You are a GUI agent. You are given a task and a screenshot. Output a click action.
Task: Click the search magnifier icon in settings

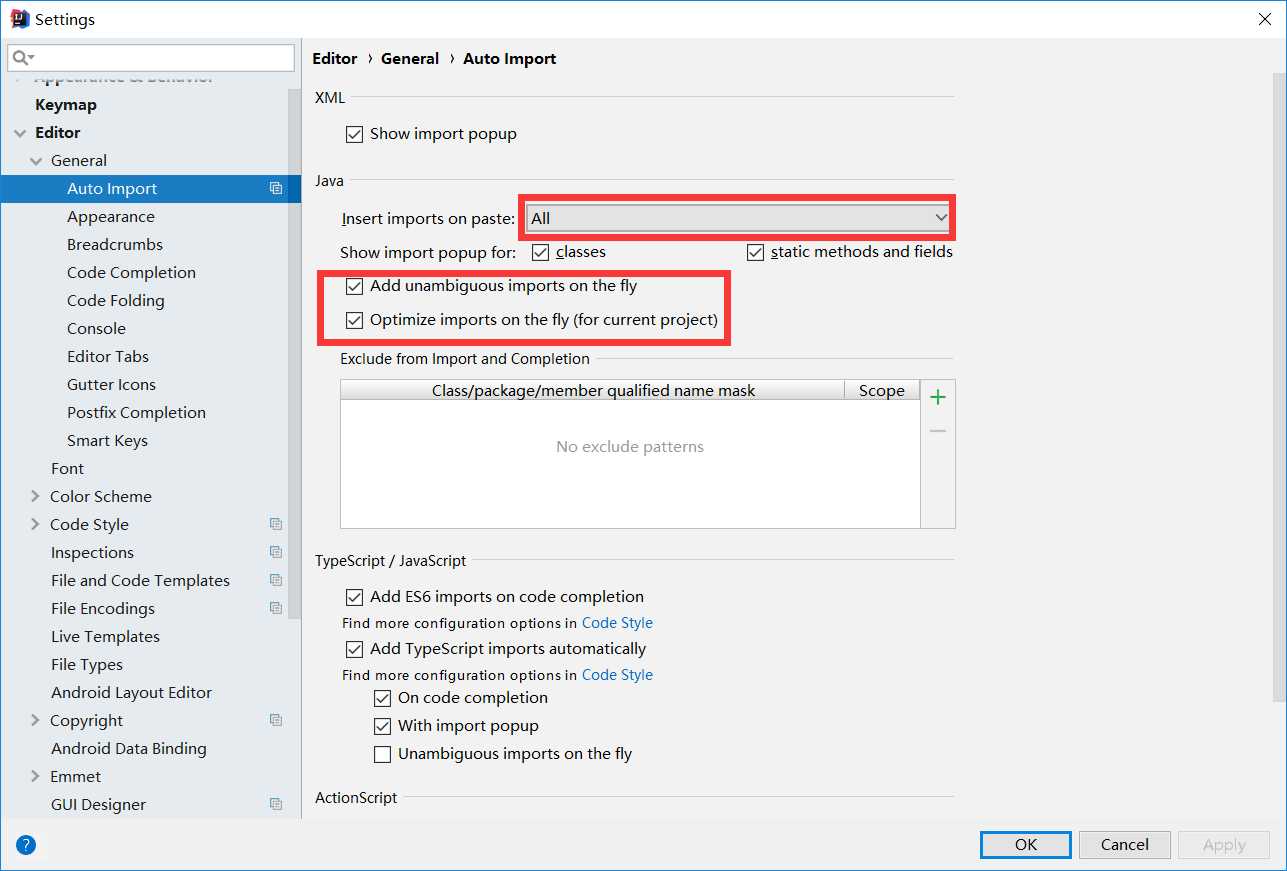click(22, 58)
